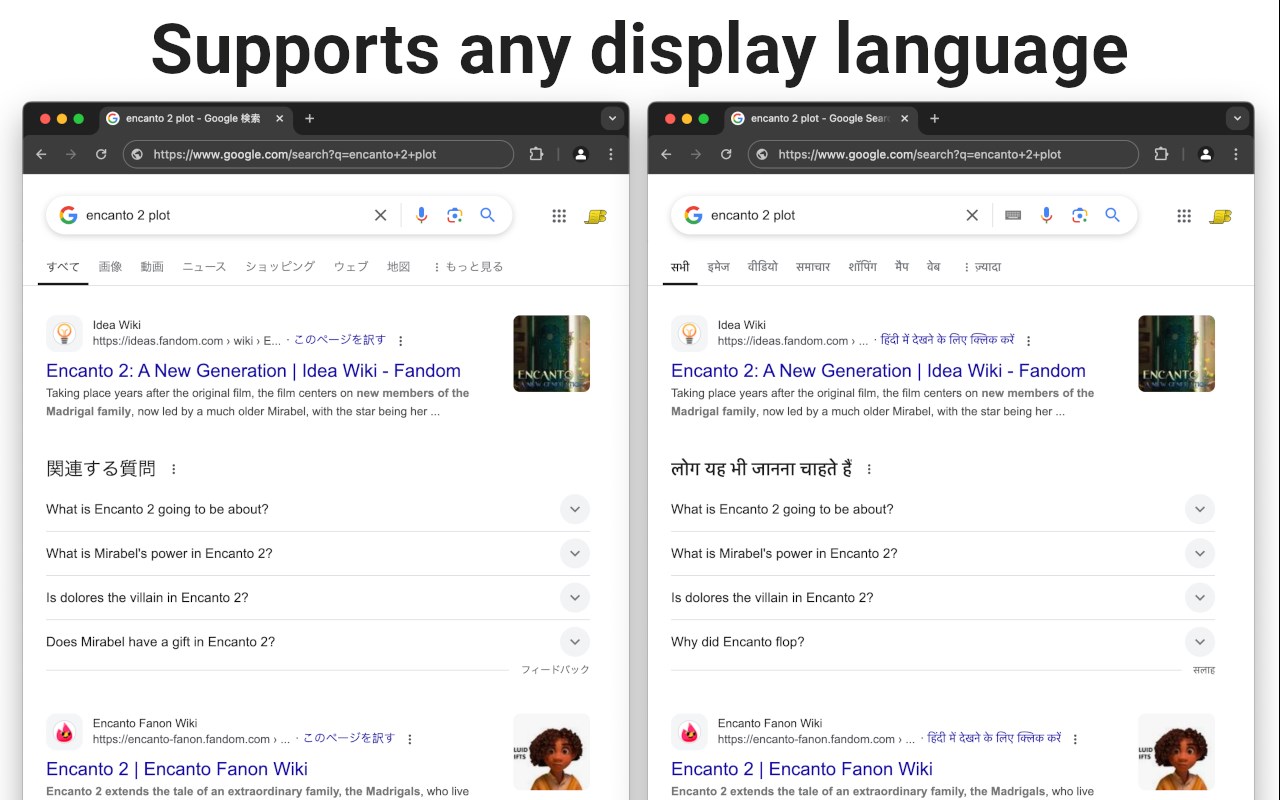
Task: Select इमेज images tab in right window
Action: (718, 267)
